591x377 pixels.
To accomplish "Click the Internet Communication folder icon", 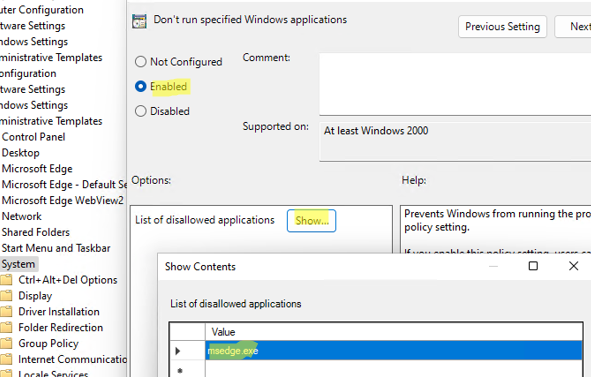I will [x=6, y=359].
